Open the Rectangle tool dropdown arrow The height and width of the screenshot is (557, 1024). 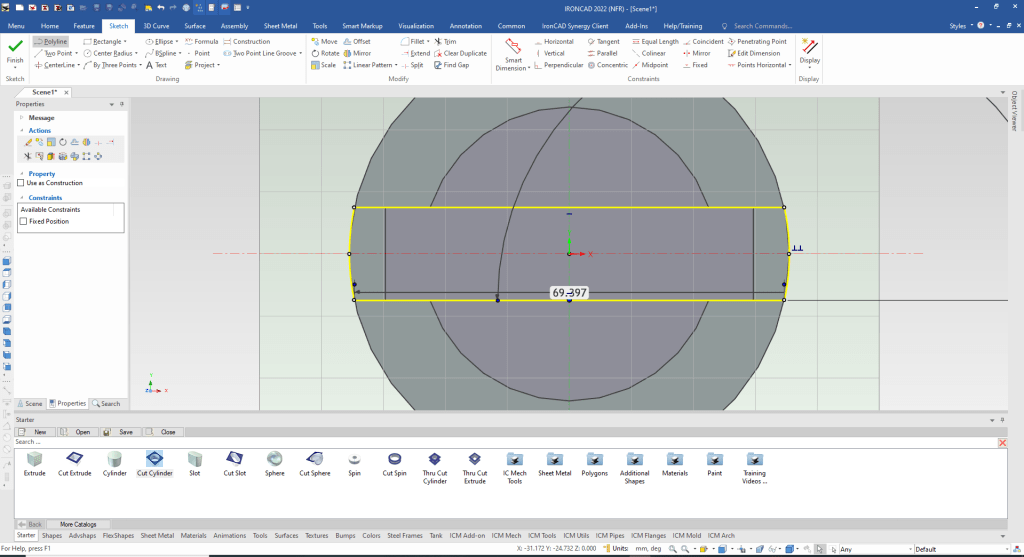(x=125, y=42)
